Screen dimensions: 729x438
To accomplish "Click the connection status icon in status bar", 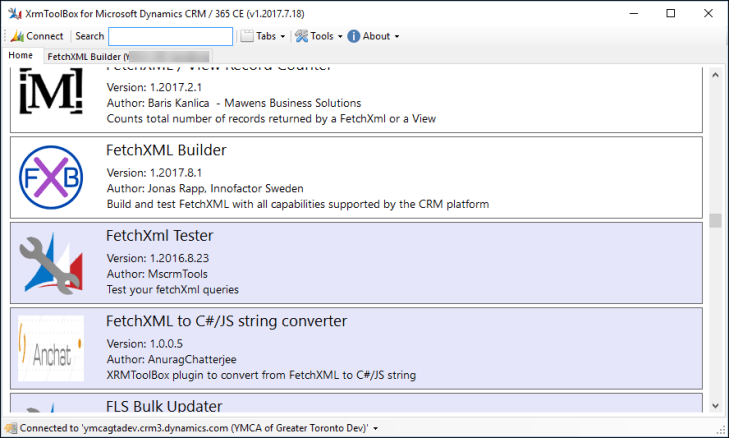I will click(10, 428).
